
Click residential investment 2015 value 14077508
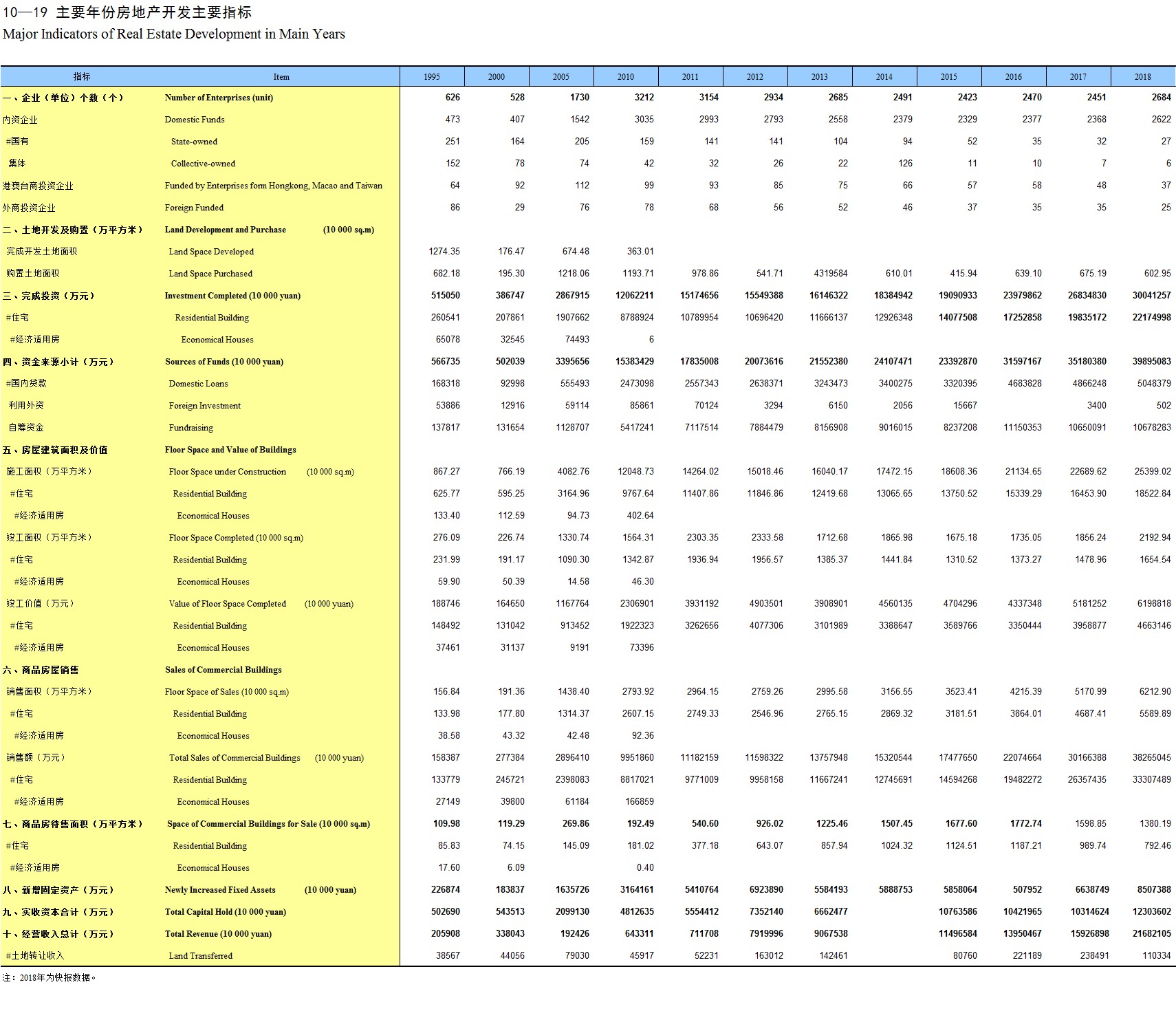(x=958, y=318)
